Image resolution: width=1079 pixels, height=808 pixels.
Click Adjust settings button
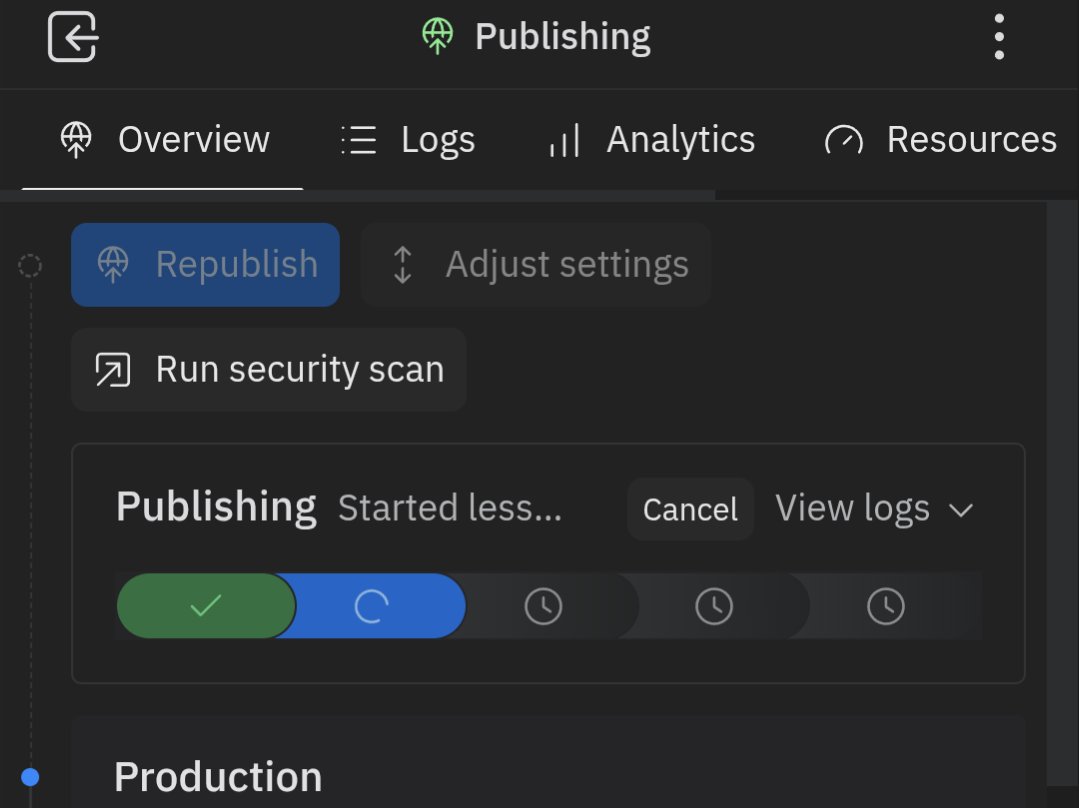pos(536,264)
